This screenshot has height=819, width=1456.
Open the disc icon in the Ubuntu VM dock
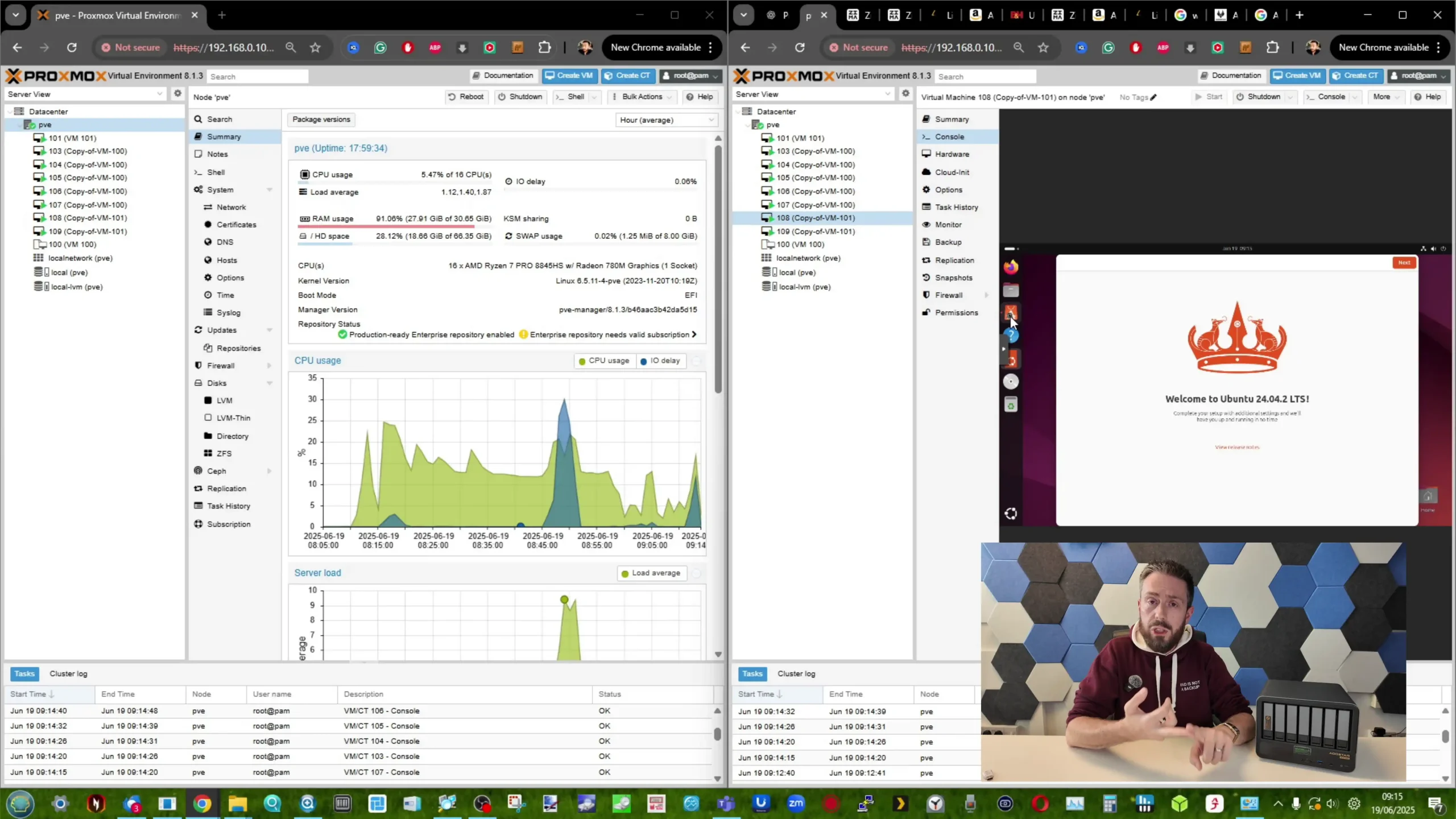click(1011, 382)
